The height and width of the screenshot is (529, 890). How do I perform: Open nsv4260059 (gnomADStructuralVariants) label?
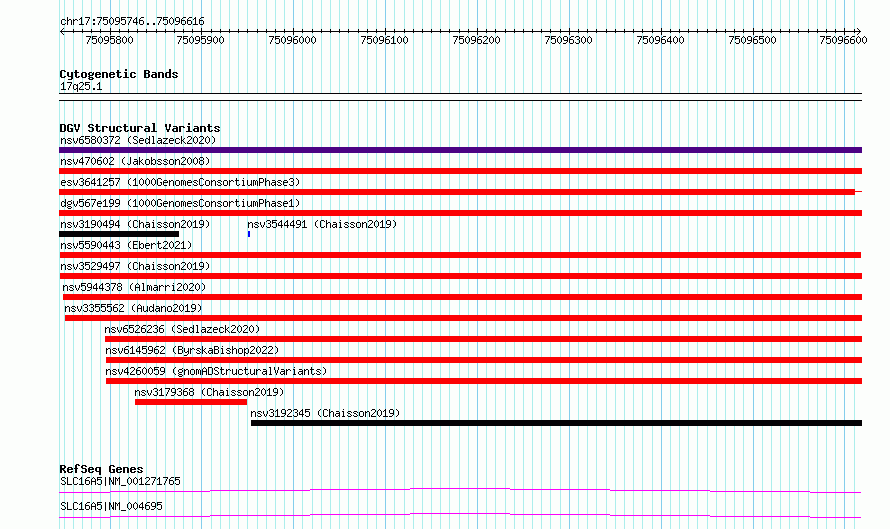pyautogui.click(x=216, y=371)
